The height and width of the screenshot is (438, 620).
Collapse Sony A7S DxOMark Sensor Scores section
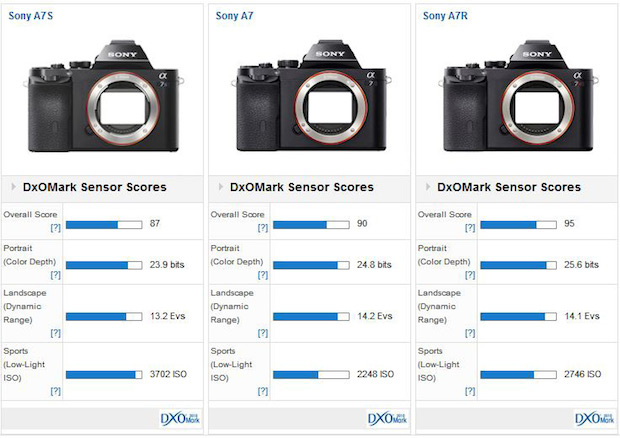(13, 187)
